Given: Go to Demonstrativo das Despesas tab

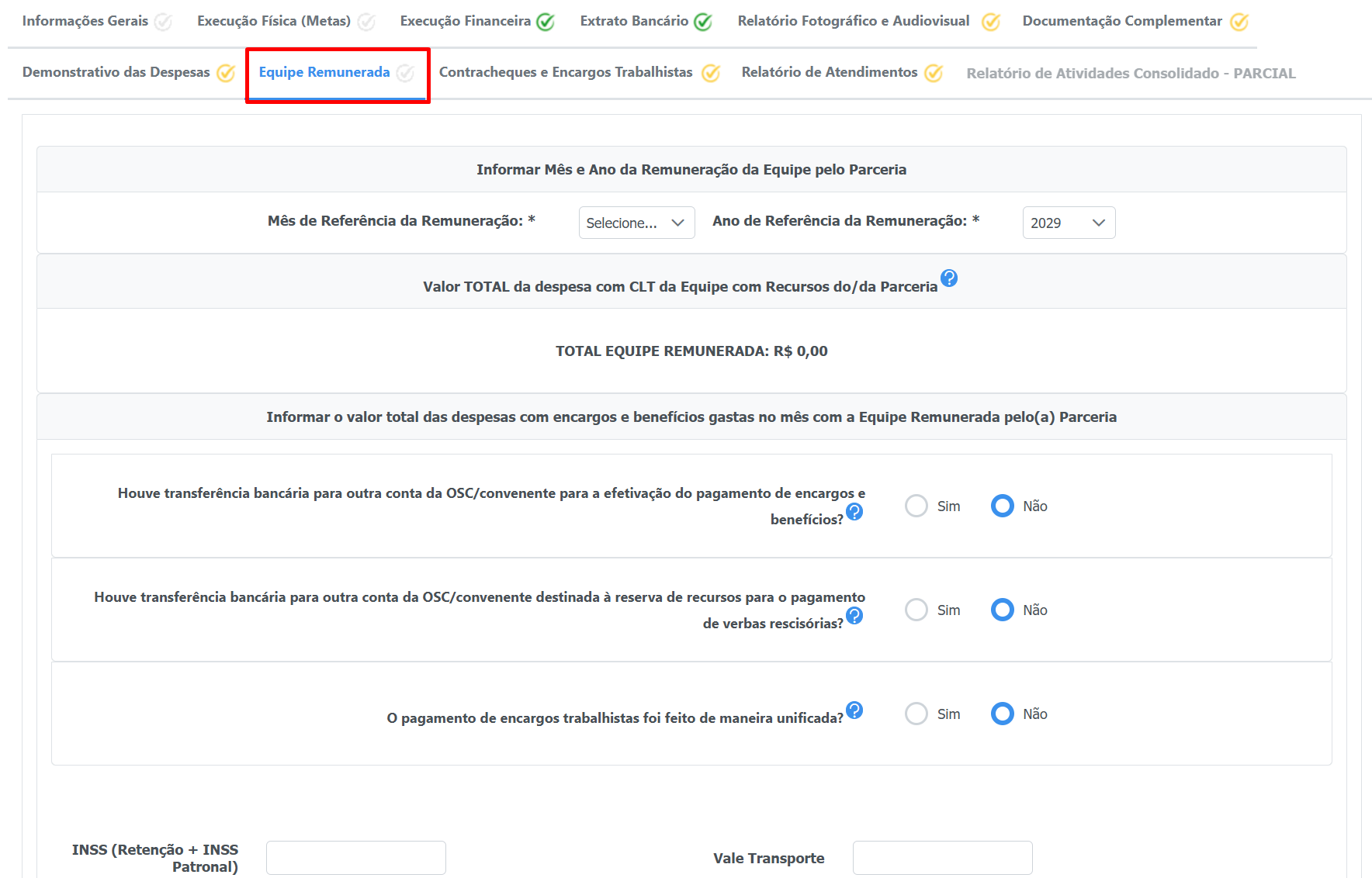Looking at the screenshot, I should pyautogui.click(x=116, y=72).
